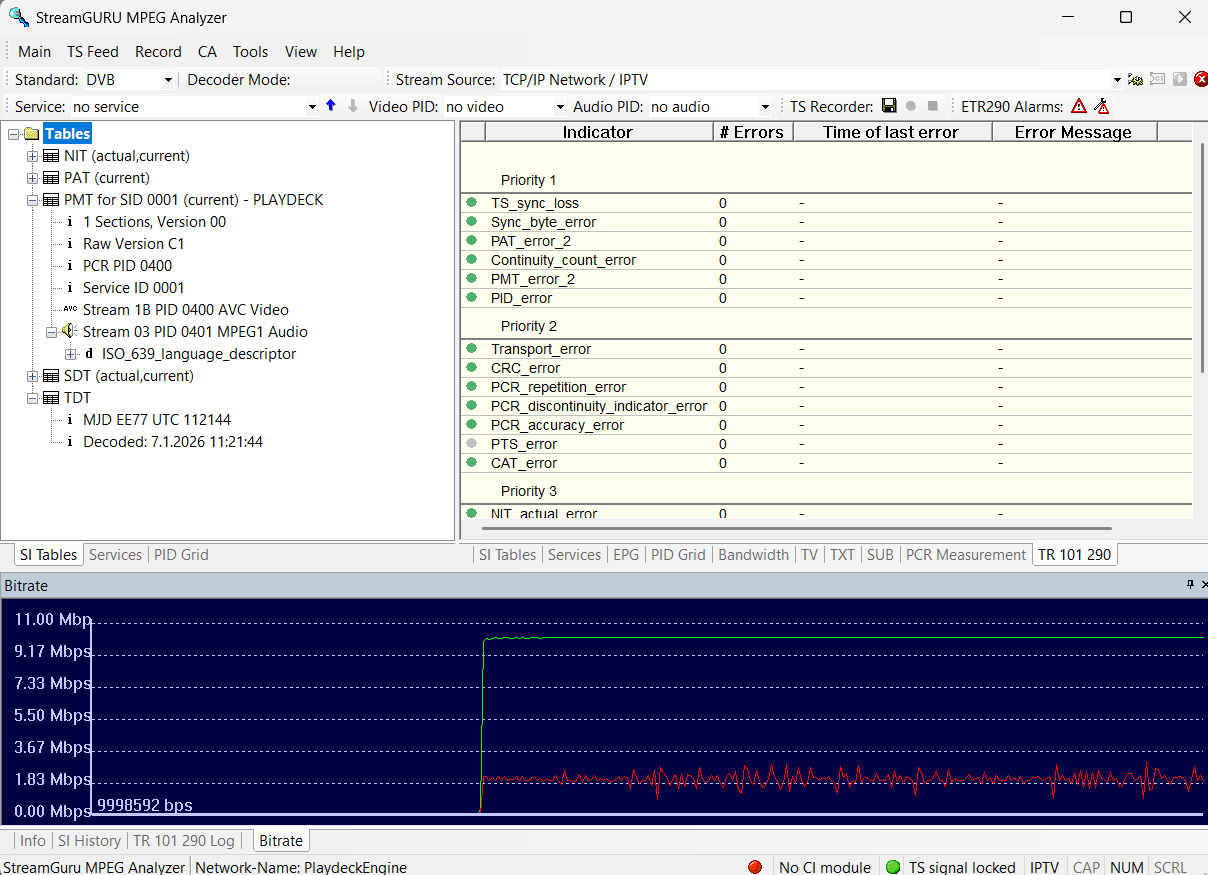
Task: Click the # Errors column header
Action: (751, 132)
